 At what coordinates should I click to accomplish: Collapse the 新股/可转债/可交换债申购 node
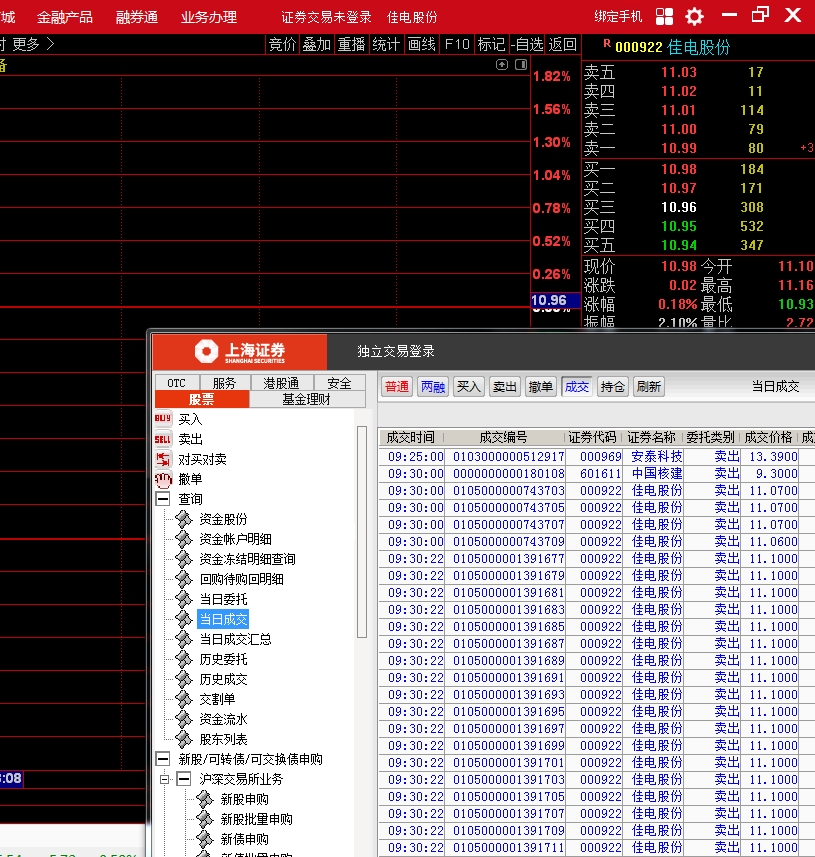(x=162, y=759)
